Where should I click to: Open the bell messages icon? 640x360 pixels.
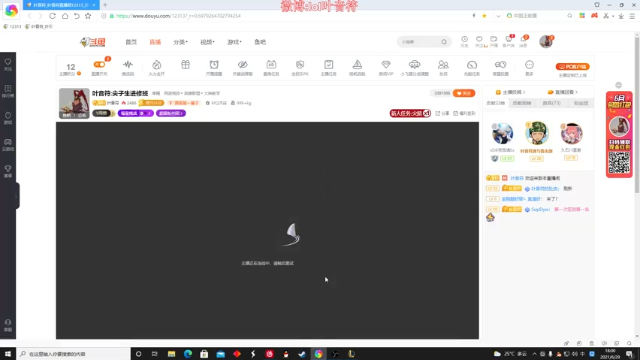pyautogui.click(x=523, y=39)
